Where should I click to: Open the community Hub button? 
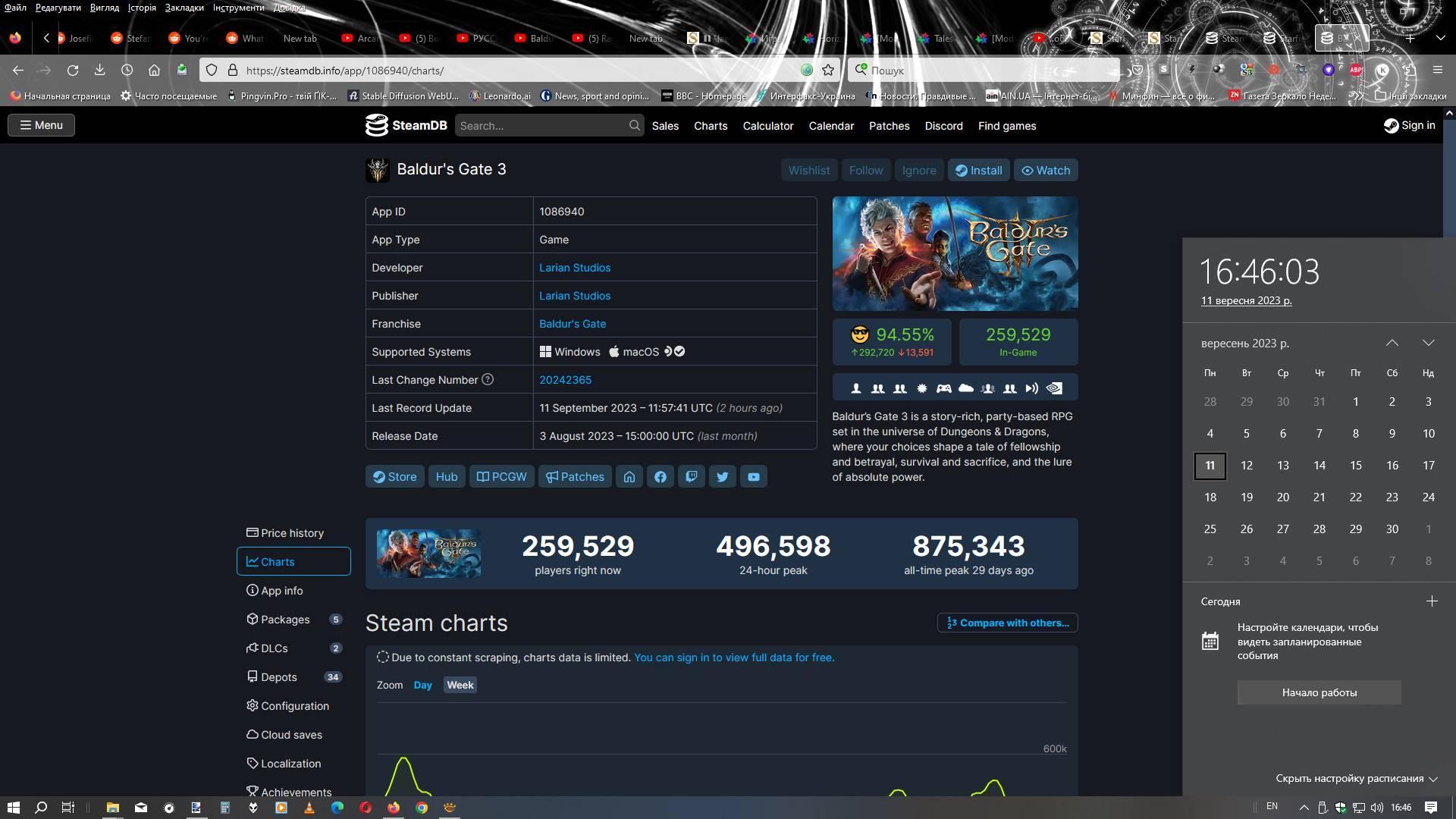point(447,477)
